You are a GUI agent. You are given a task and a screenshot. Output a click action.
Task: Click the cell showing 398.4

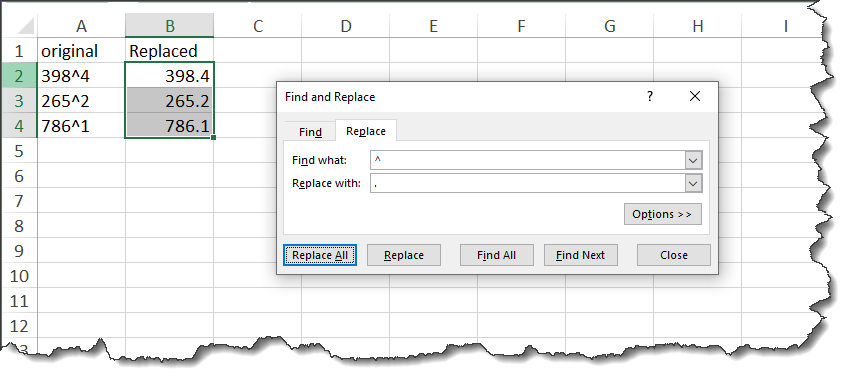pos(170,76)
